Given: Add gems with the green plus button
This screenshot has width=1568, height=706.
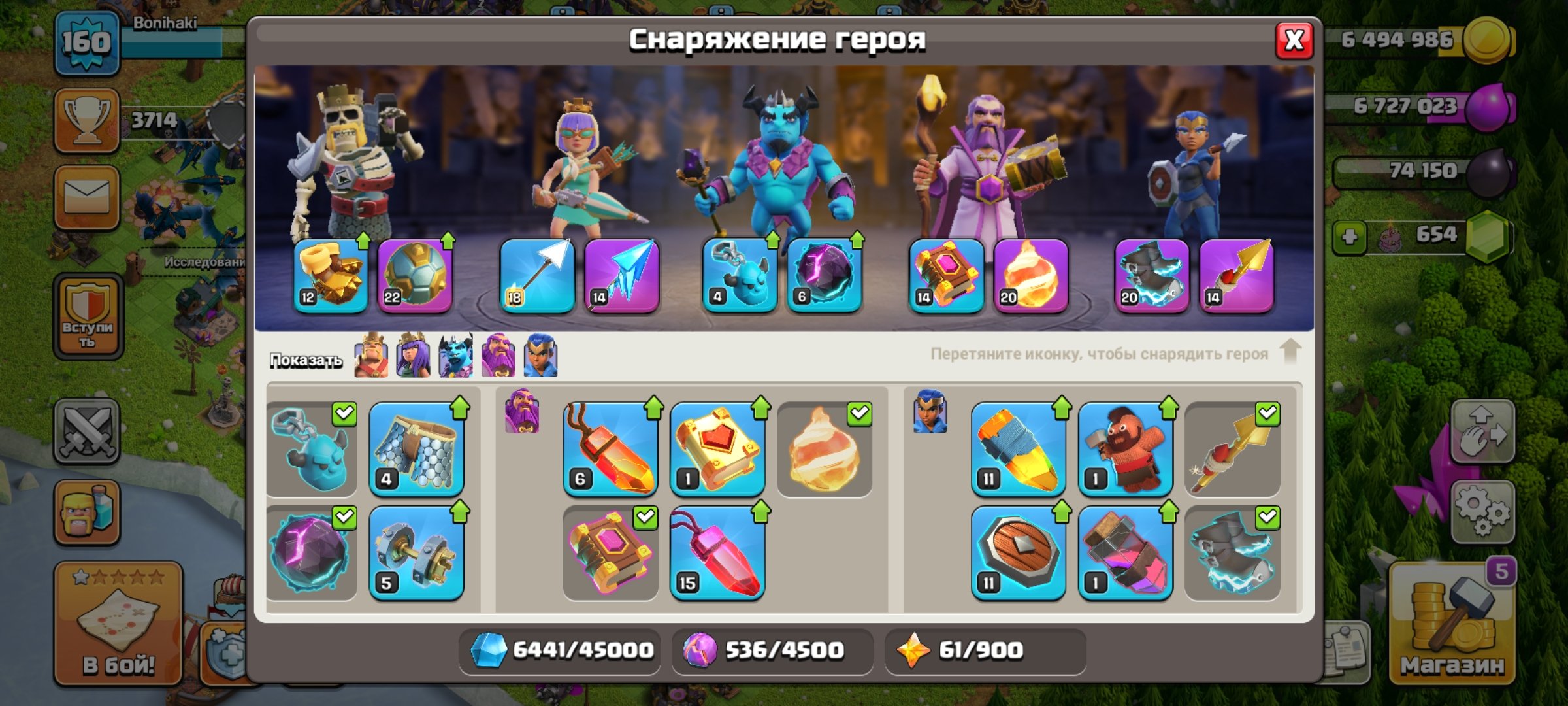Looking at the screenshot, I should [1349, 236].
